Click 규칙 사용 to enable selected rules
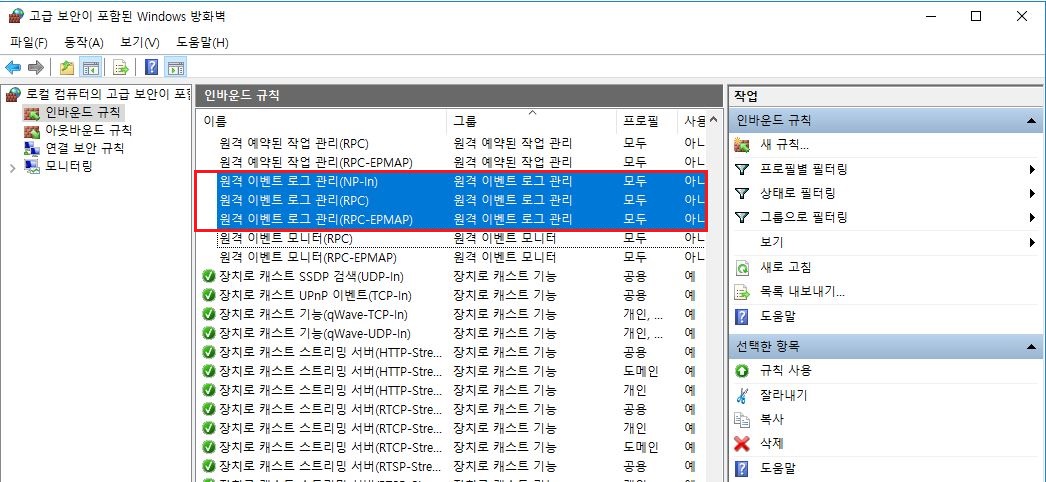 tap(786, 370)
